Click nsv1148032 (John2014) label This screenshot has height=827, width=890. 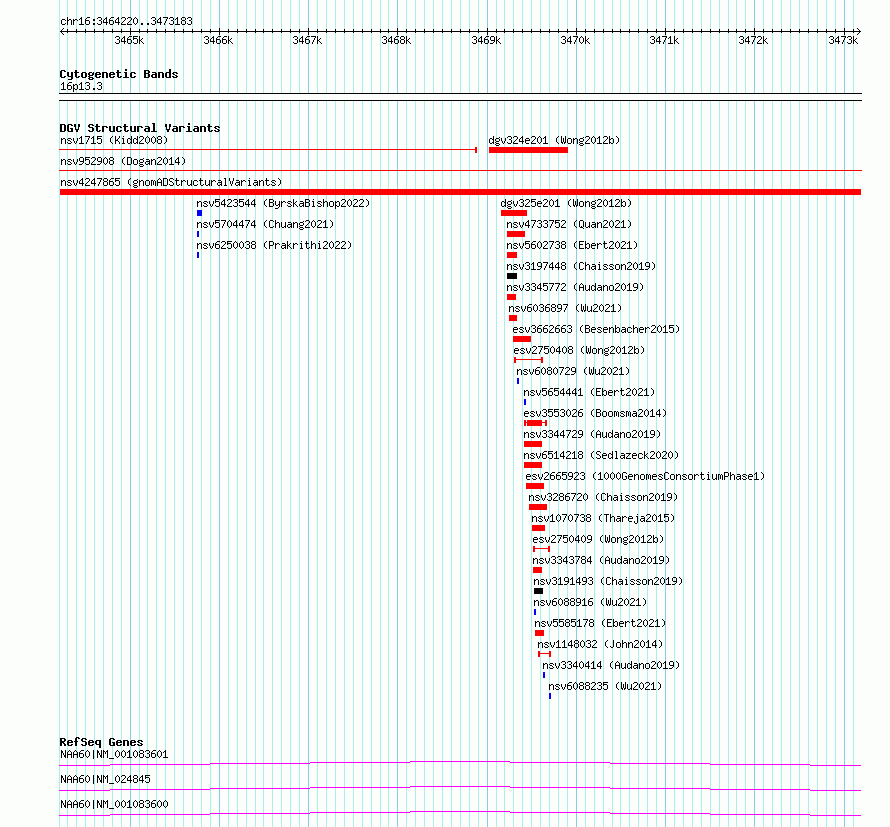(600, 644)
